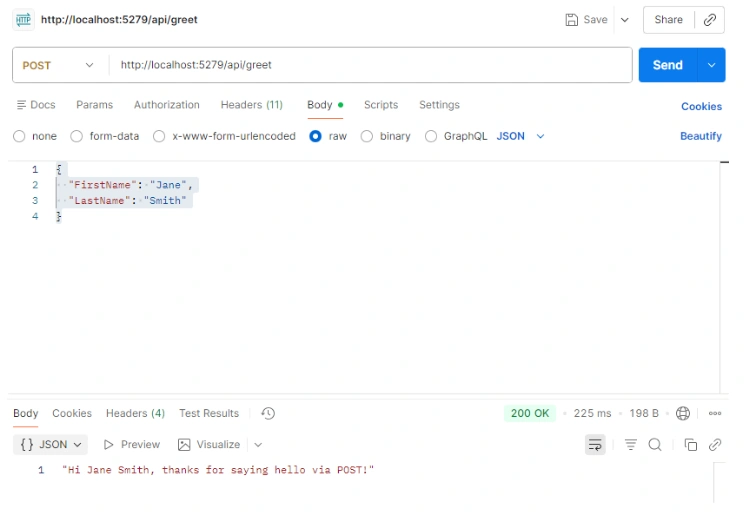This screenshot has height=517, width=746.
Task: Open the Settings tab
Action: [439, 105]
